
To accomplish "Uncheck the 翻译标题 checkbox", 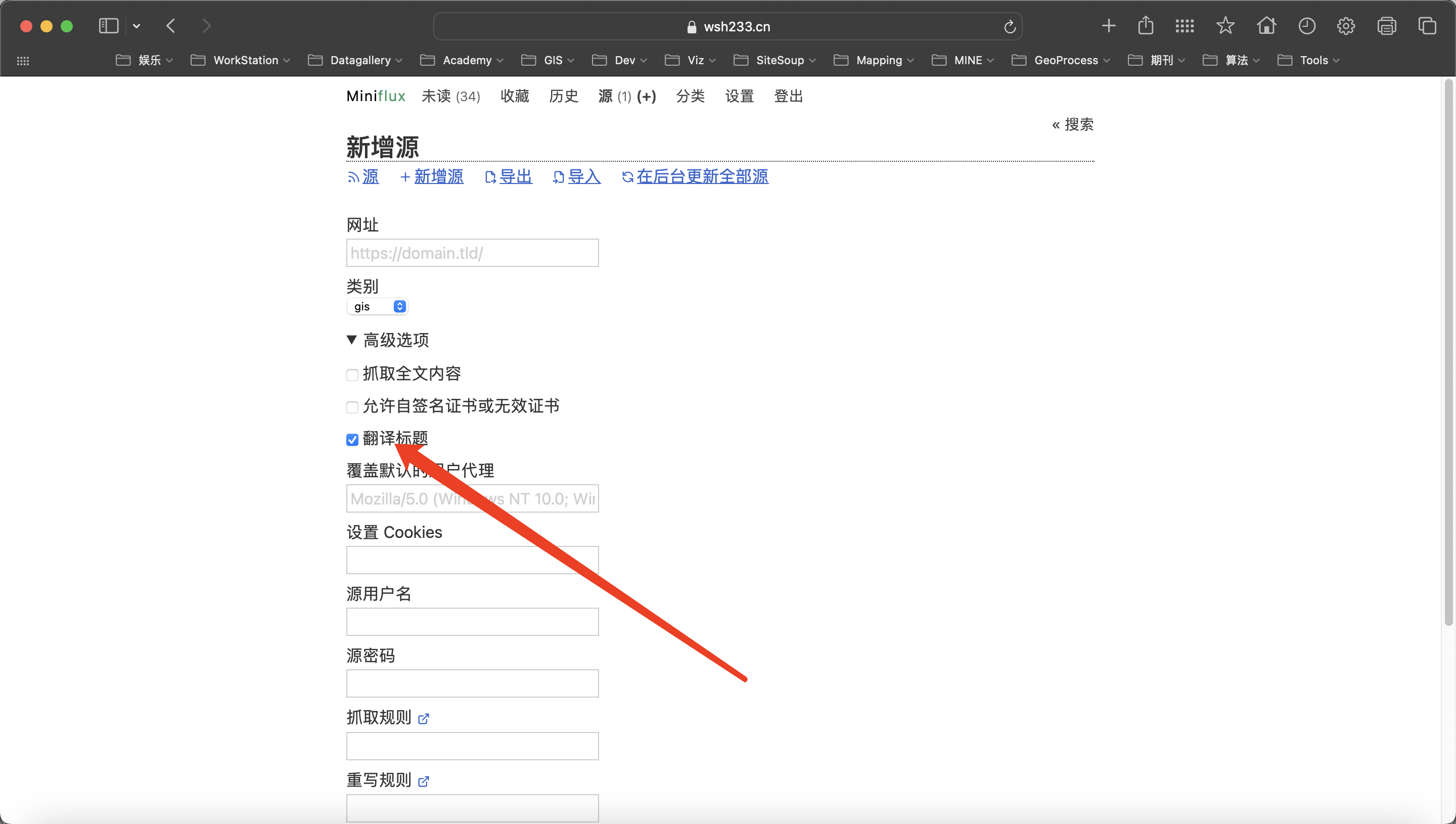I will pyautogui.click(x=352, y=439).
